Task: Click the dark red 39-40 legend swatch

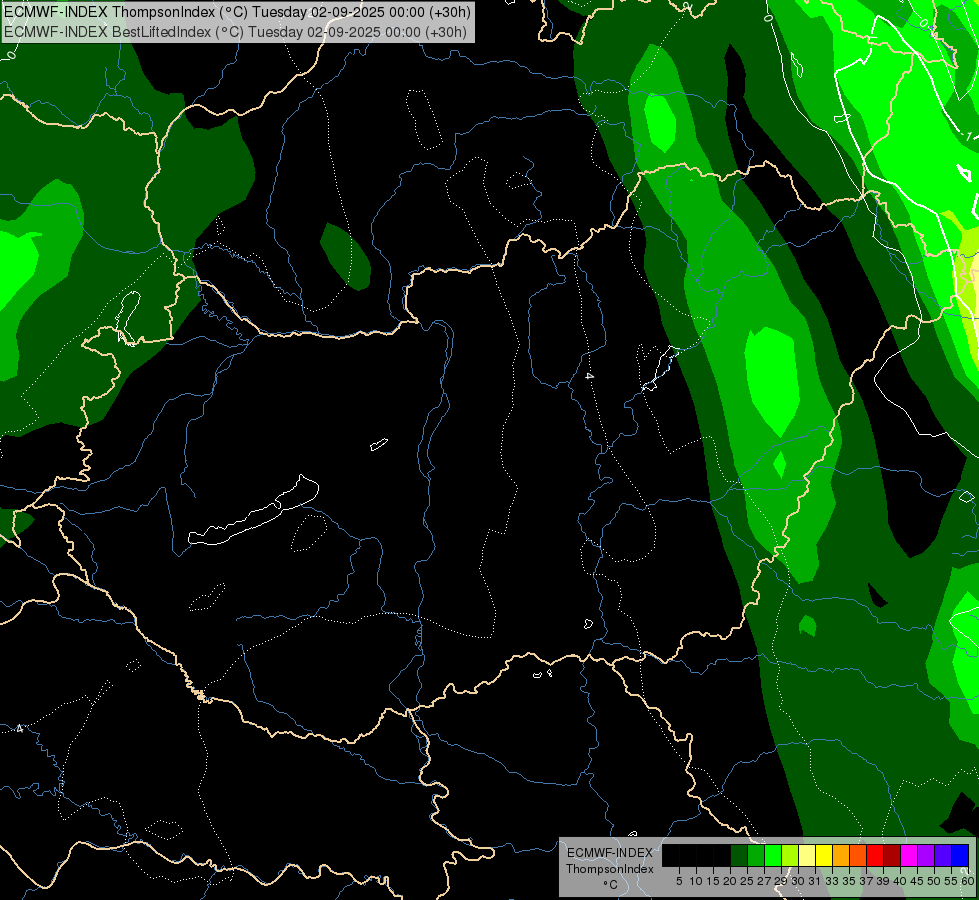Action: pyautogui.click(x=892, y=856)
